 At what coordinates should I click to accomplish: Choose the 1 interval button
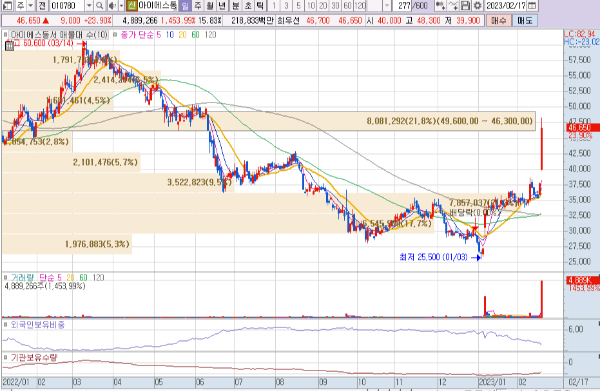coord(274,5)
